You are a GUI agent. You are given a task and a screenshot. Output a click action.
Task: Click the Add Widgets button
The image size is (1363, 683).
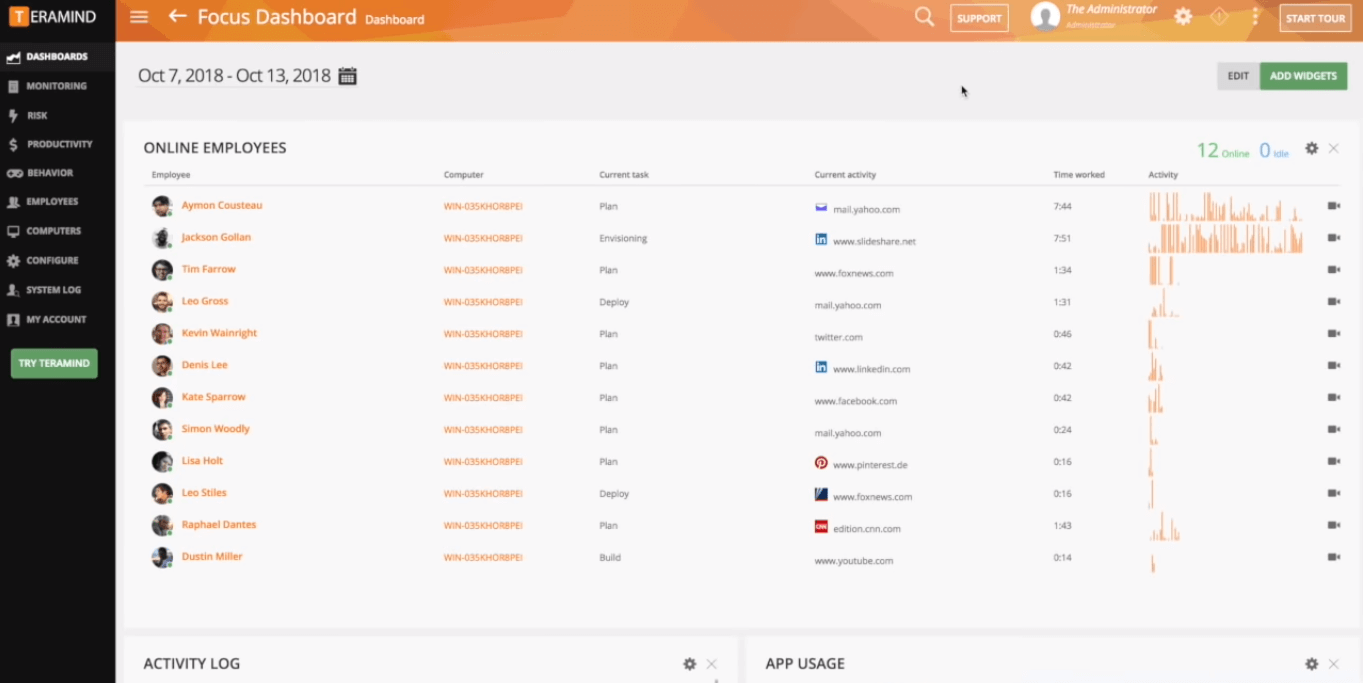pyautogui.click(x=1303, y=75)
